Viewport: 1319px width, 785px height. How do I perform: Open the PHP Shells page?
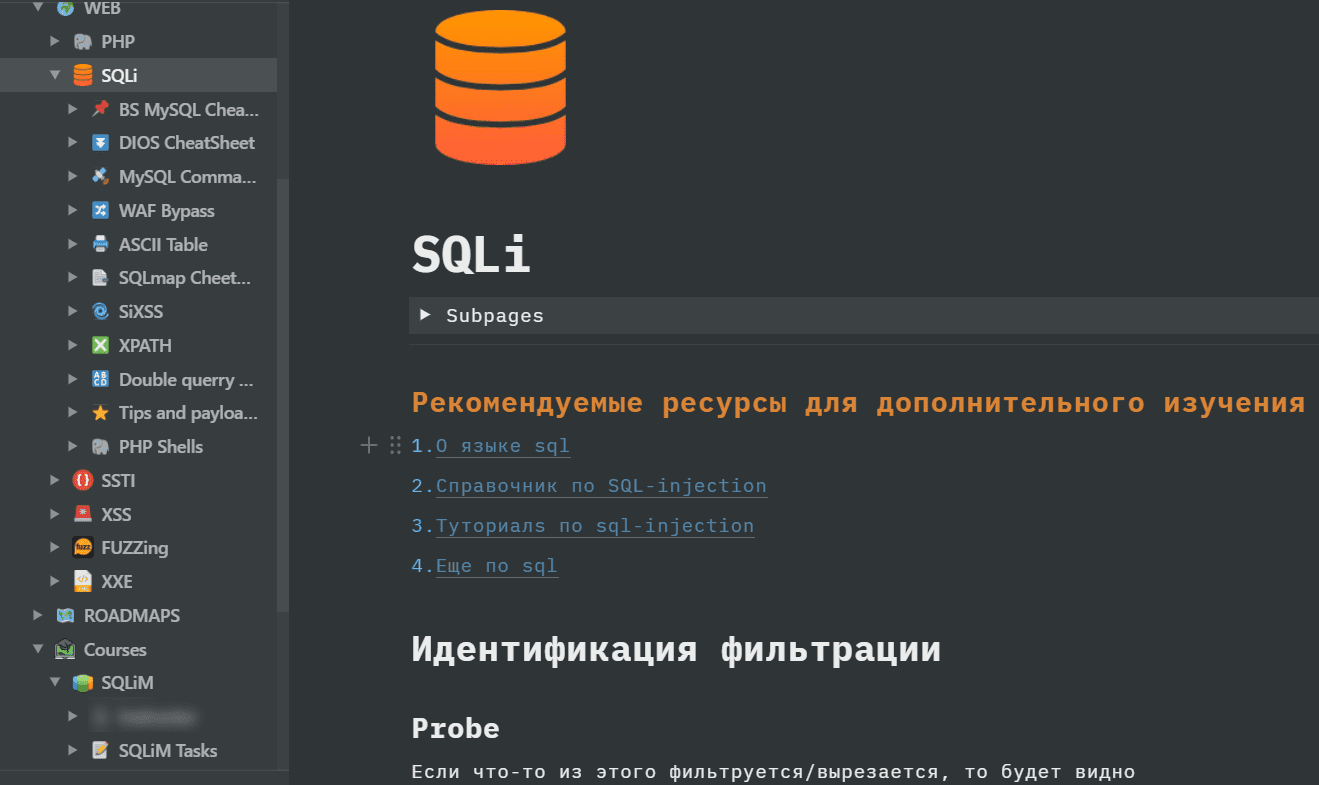point(161,447)
